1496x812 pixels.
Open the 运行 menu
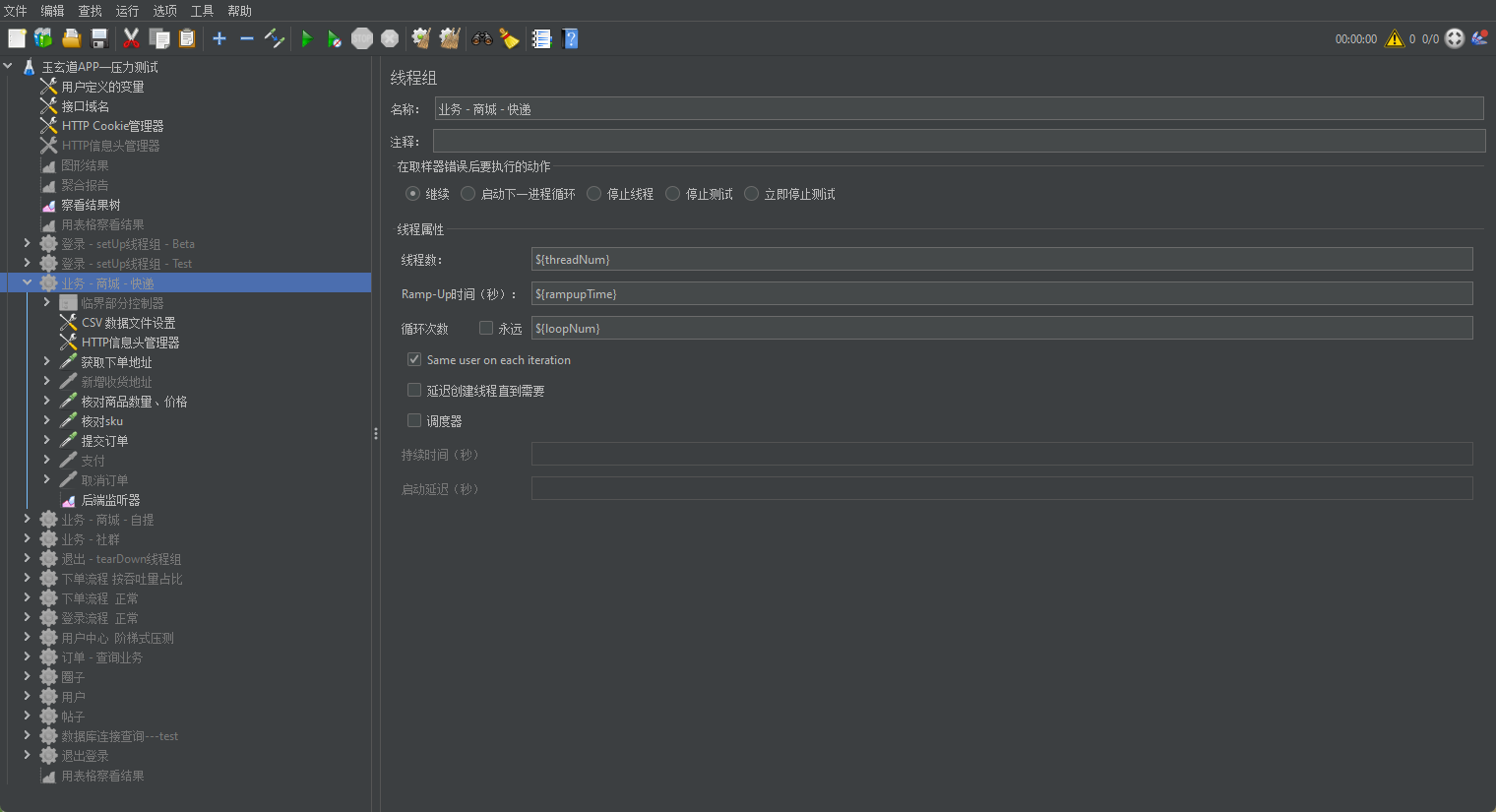click(127, 11)
